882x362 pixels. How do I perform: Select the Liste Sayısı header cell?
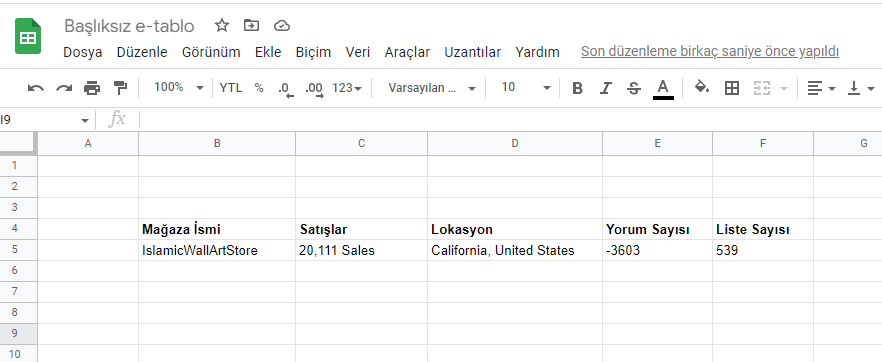763,229
